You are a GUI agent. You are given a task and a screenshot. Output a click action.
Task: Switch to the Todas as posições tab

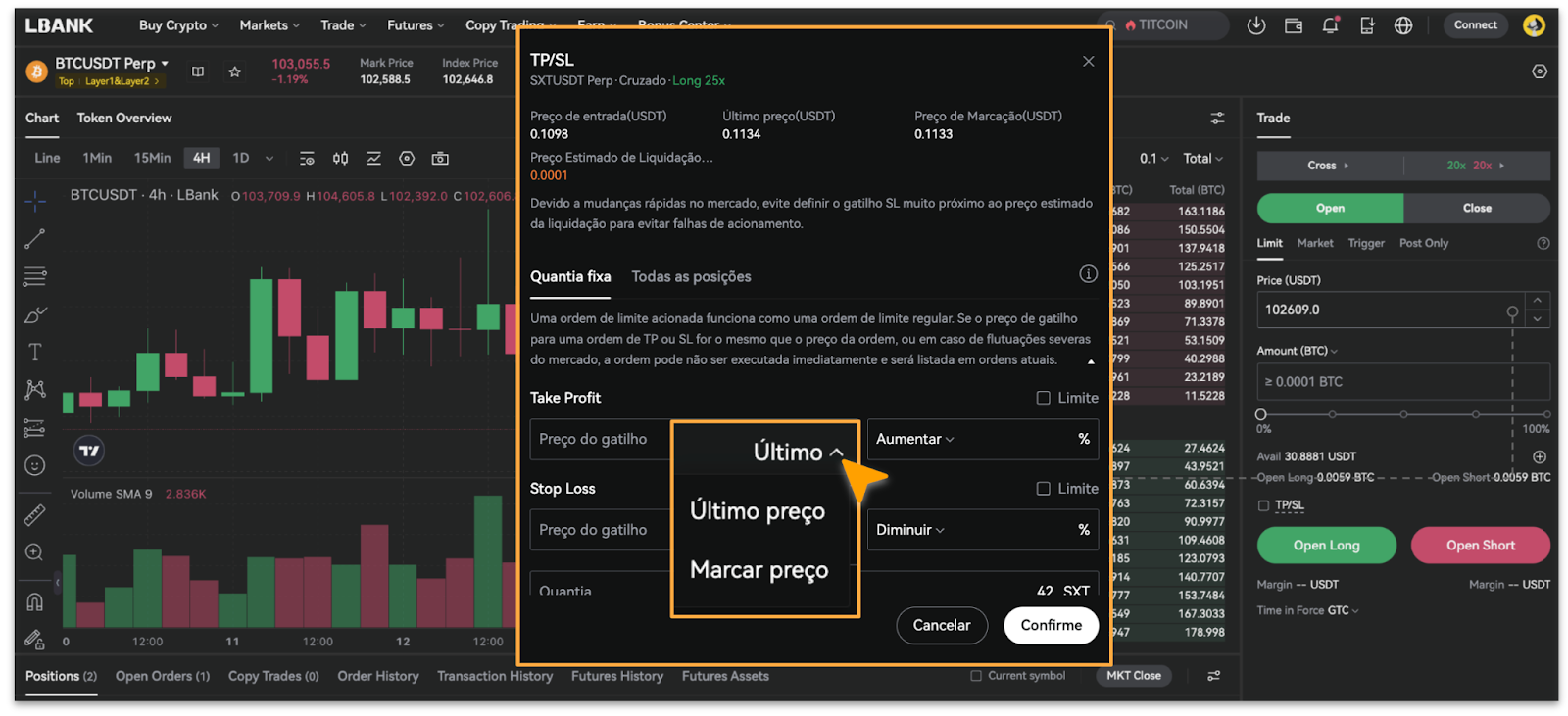coord(691,277)
